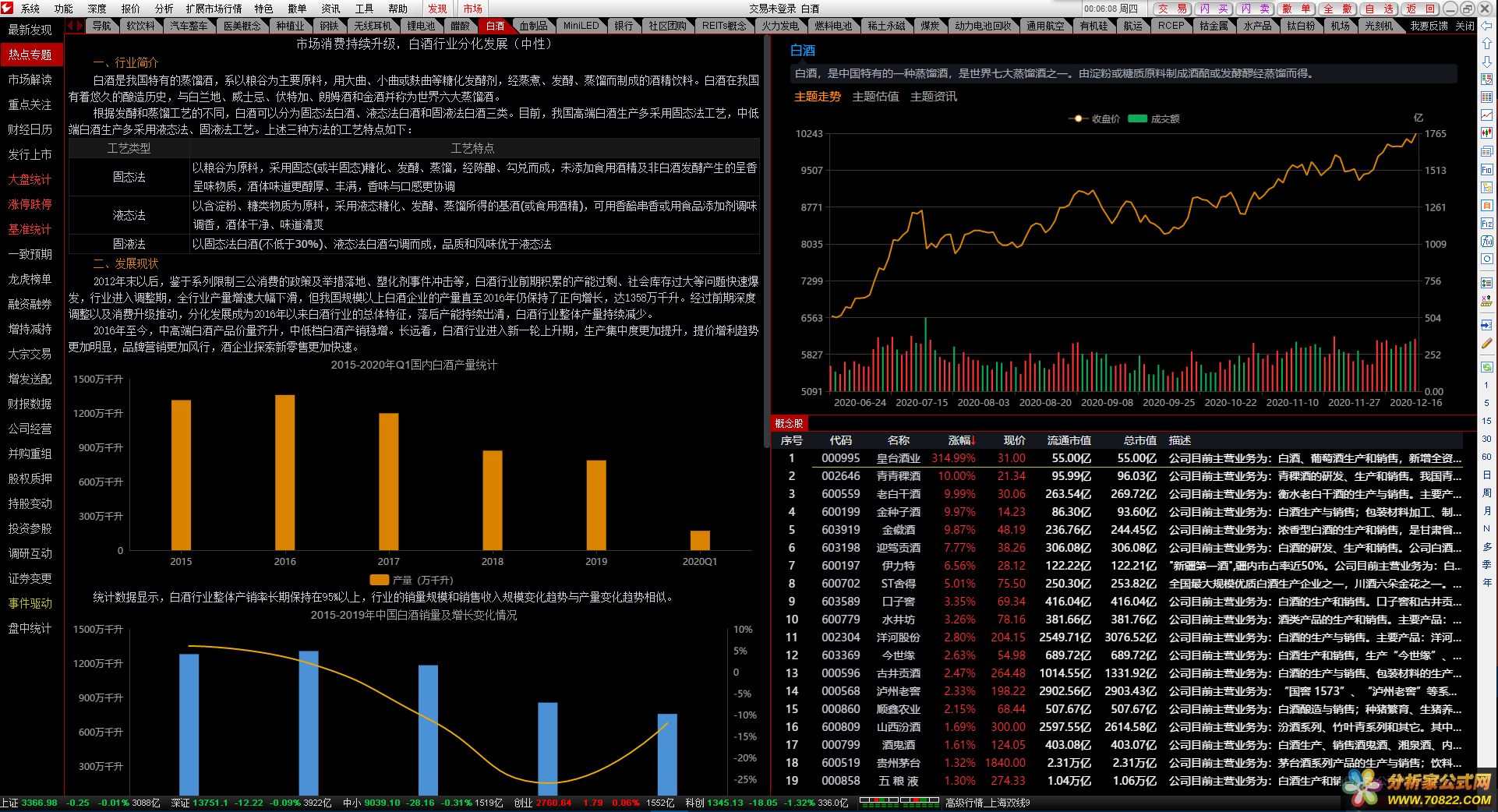Viewport: 1498px width, 812px height.
Task: Open 事件驱动 in left sidebar
Action: [30, 603]
